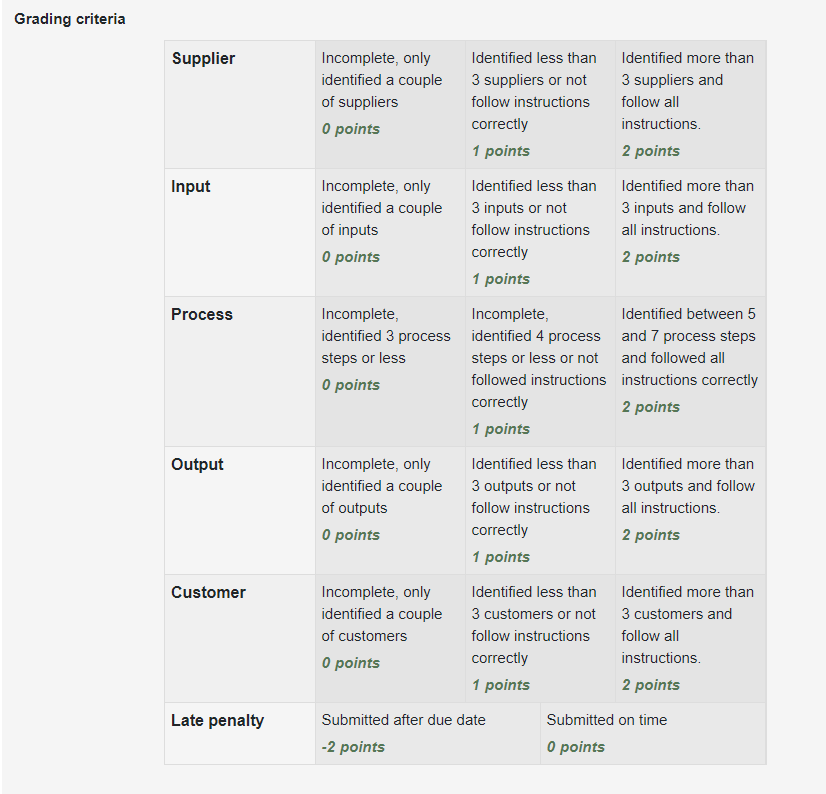The image size is (826, 794).
Task: Select Customer level 'Identified more than 3 customers'
Action: (x=691, y=639)
